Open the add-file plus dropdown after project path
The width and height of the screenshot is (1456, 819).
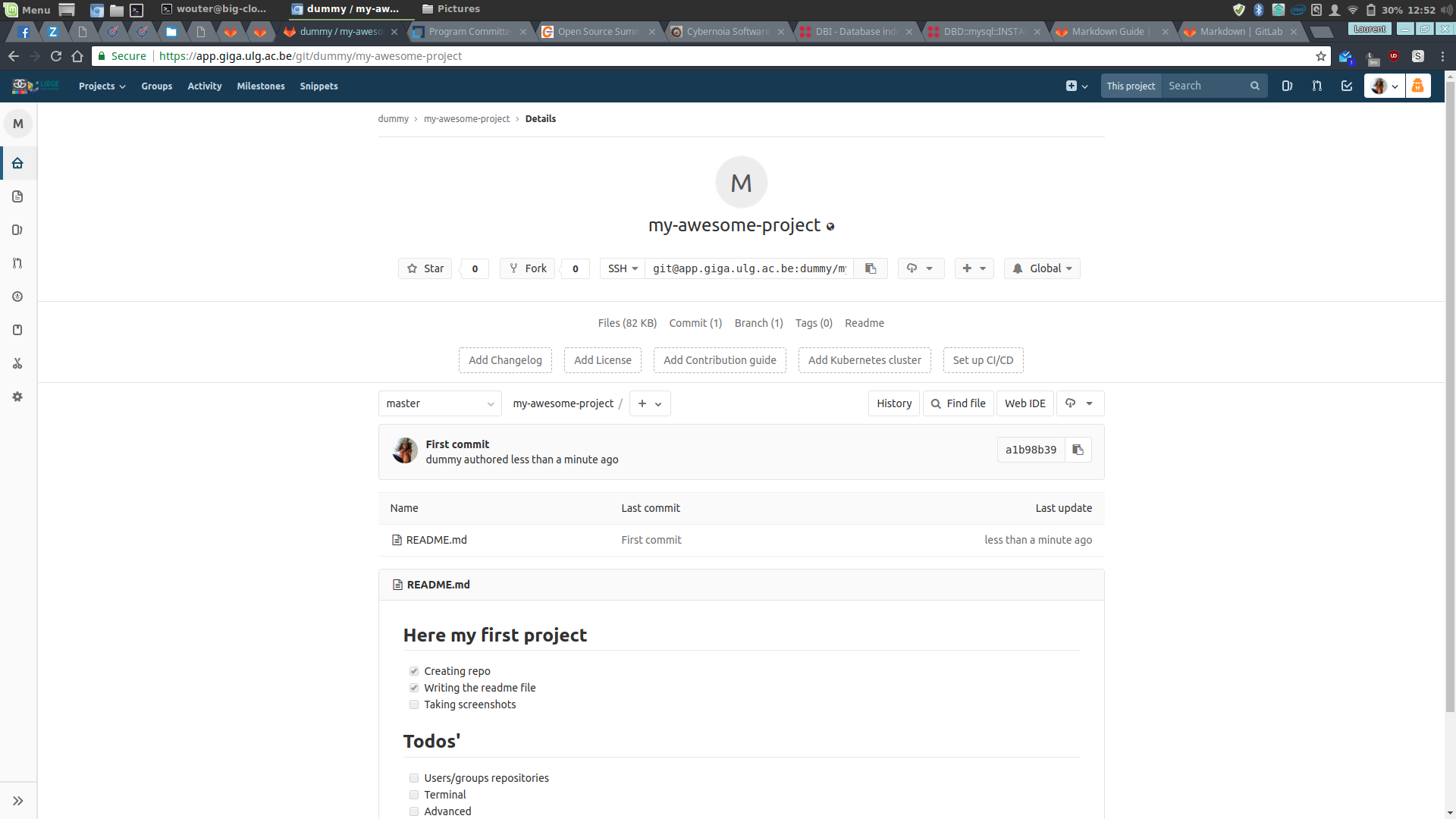coord(650,403)
